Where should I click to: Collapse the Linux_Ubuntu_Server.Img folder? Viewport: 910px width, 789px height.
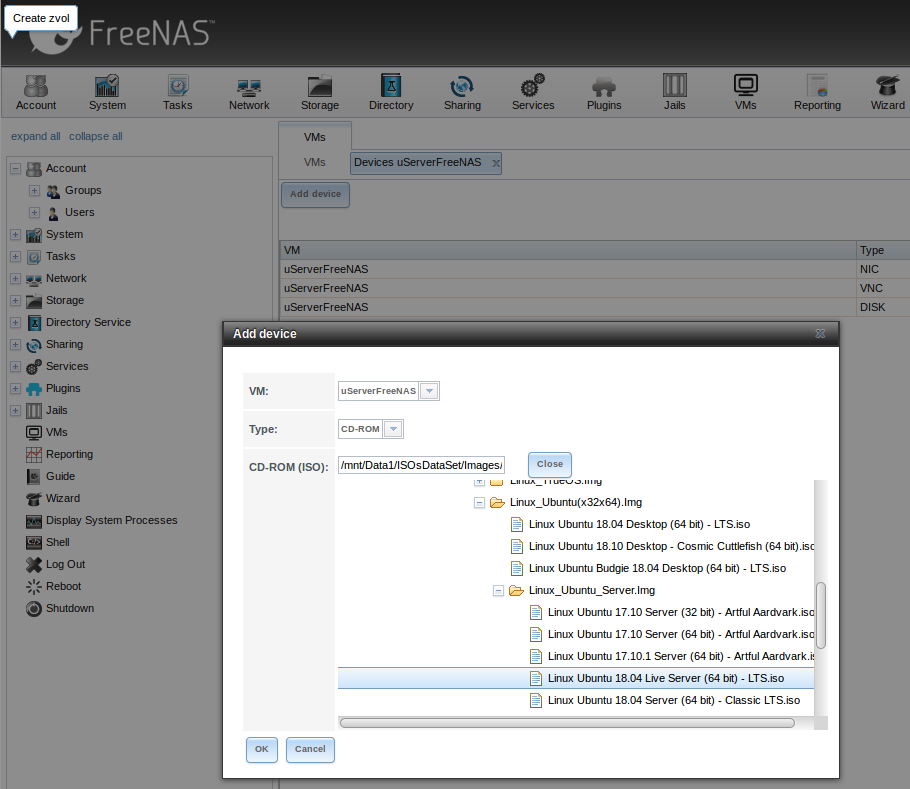(x=498, y=591)
